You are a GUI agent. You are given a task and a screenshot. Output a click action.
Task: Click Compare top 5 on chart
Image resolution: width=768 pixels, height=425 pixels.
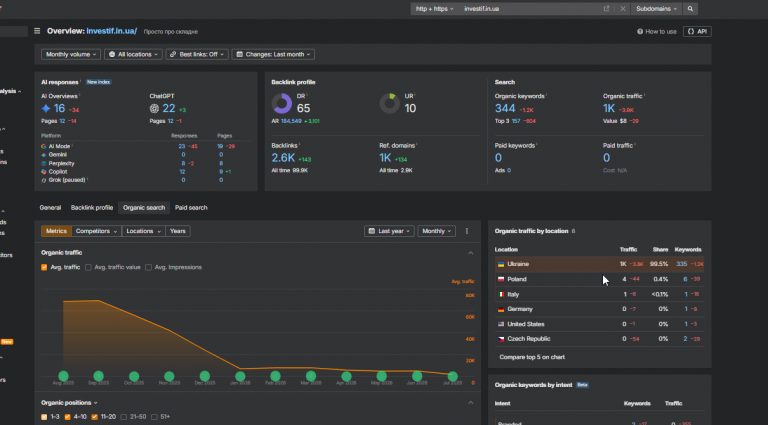532,357
